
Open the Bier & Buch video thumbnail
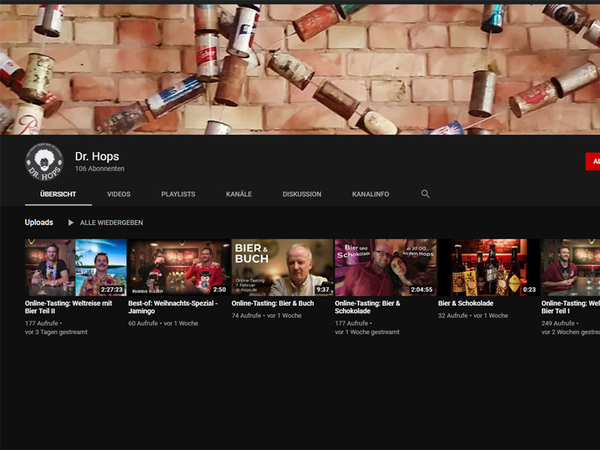point(282,267)
